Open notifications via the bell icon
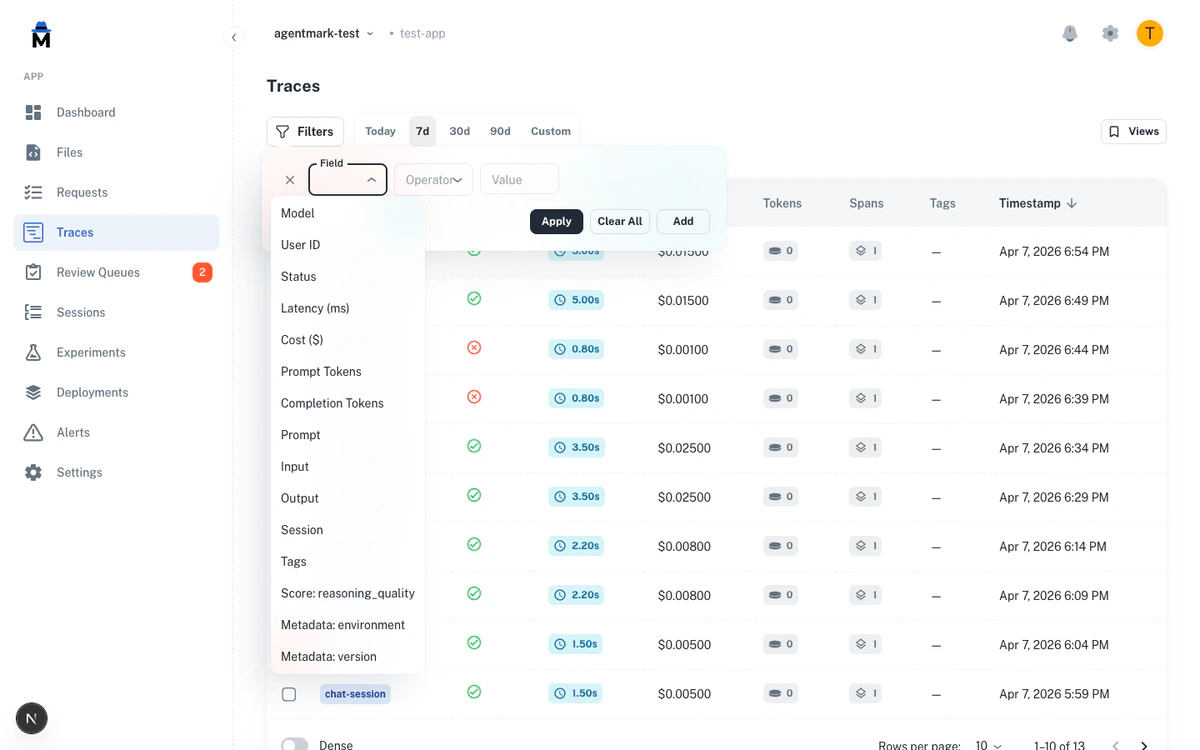Image resolution: width=1200 pixels, height=750 pixels. pyautogui.click(x=1070, y=33)
